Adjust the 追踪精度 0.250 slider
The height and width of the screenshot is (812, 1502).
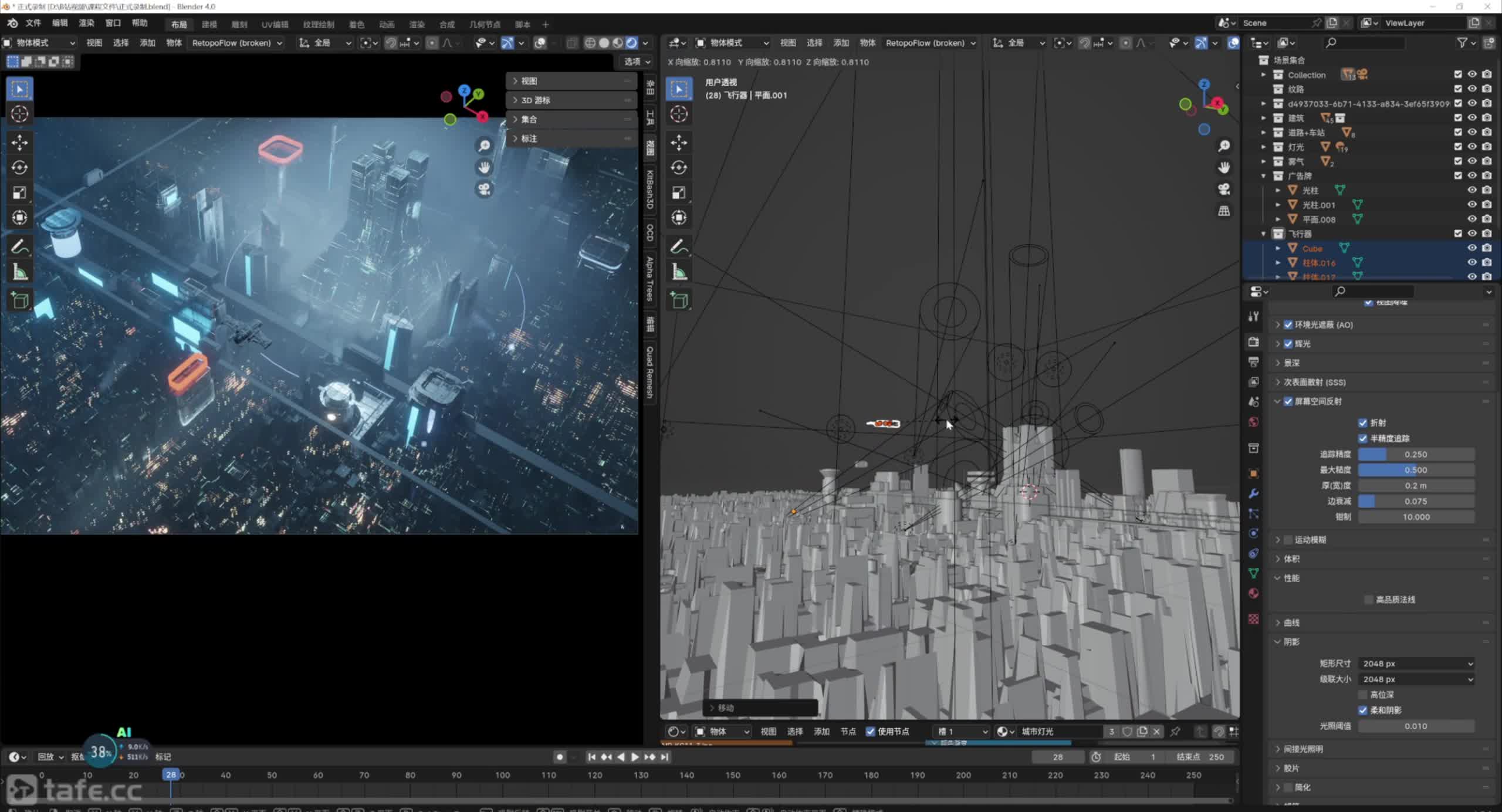(x=1416, y=455)
